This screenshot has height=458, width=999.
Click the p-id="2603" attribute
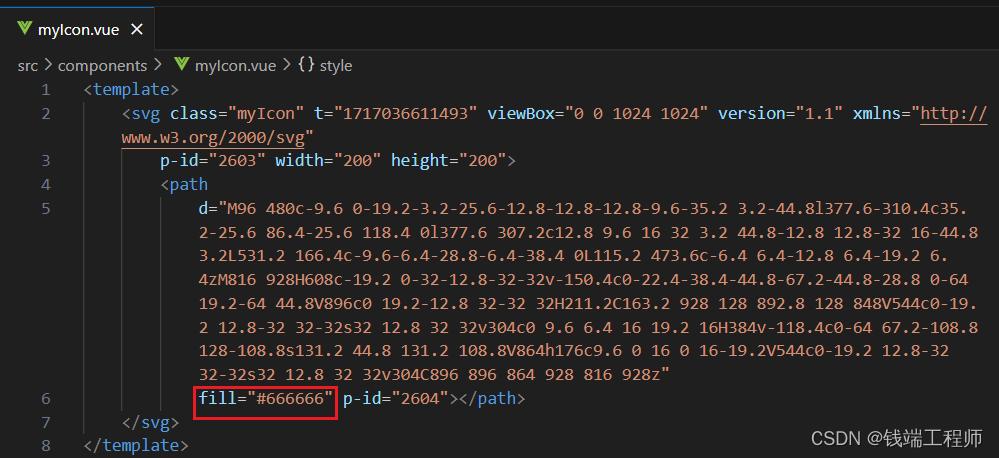(213, 161)
